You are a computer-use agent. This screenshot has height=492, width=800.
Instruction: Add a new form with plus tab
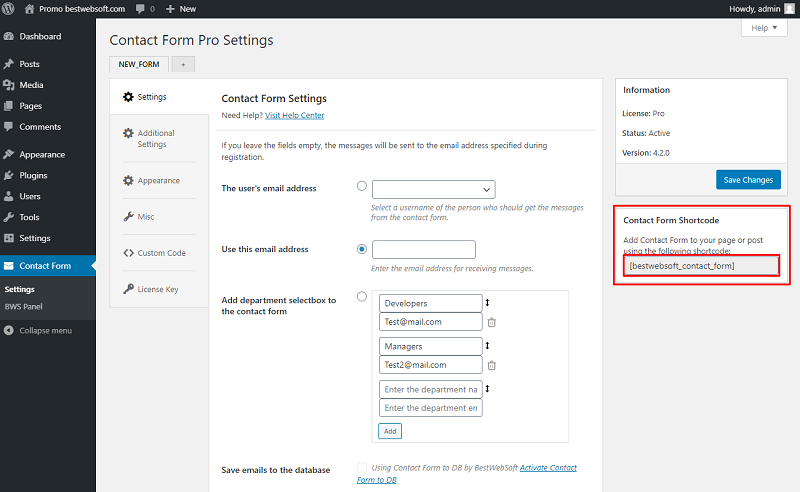coord(183,64)
